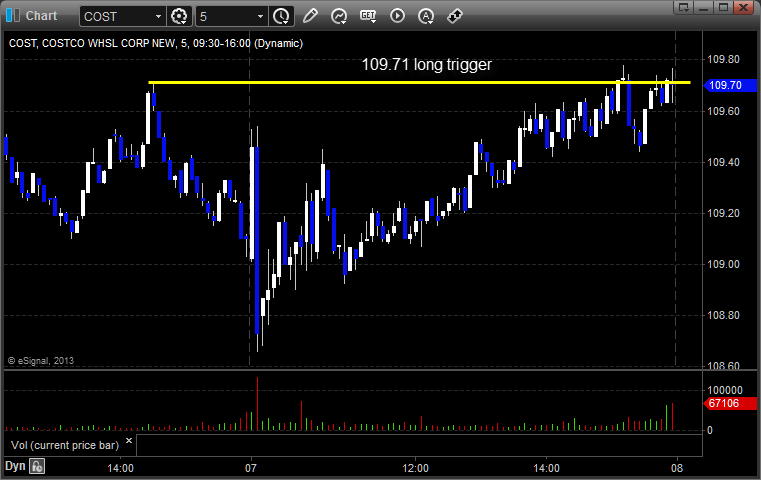The width and height of the screenshot is (761, 480).
Task: Click the bar replay play button
Action: 397,16
